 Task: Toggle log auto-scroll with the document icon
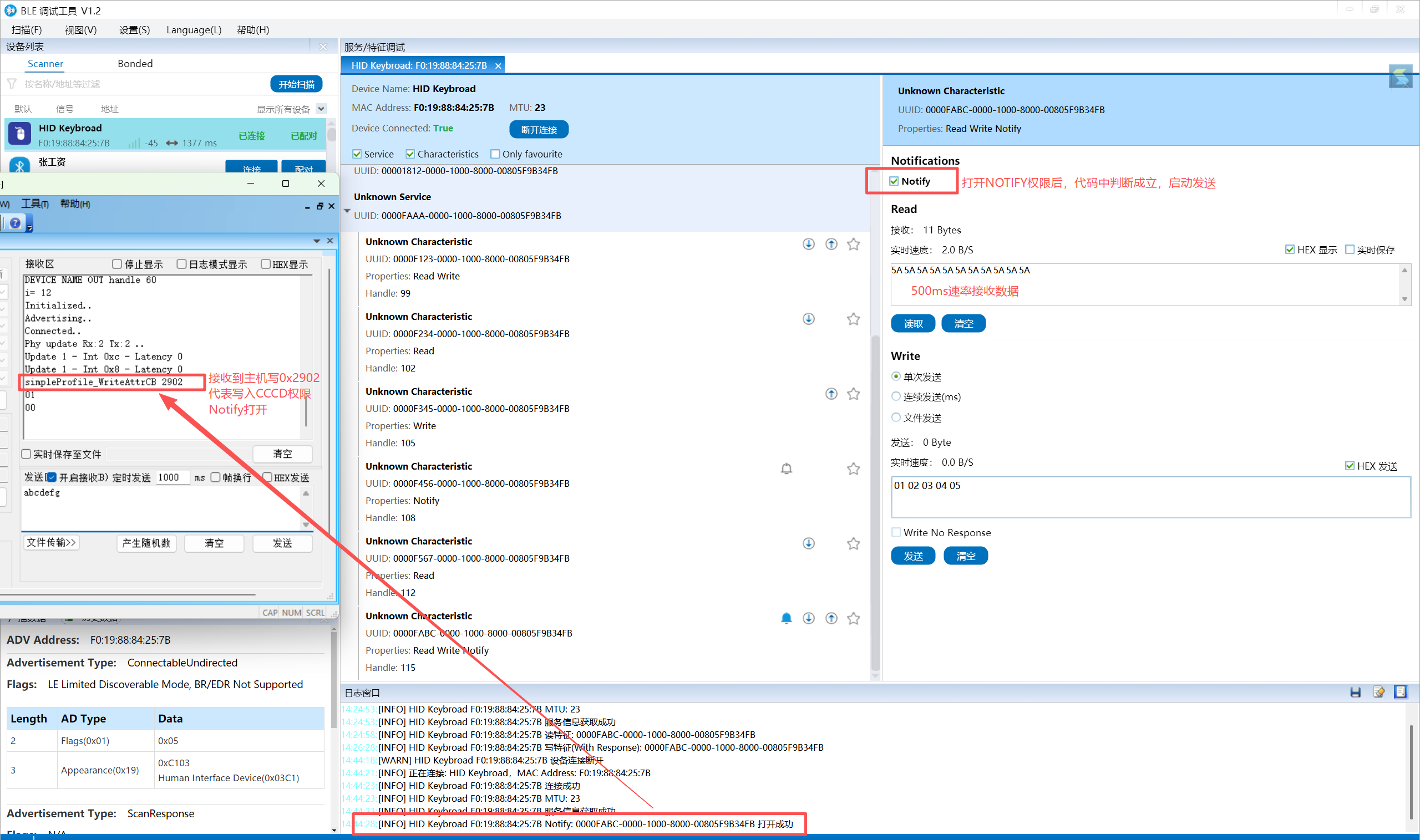[x=1400, y=692]
